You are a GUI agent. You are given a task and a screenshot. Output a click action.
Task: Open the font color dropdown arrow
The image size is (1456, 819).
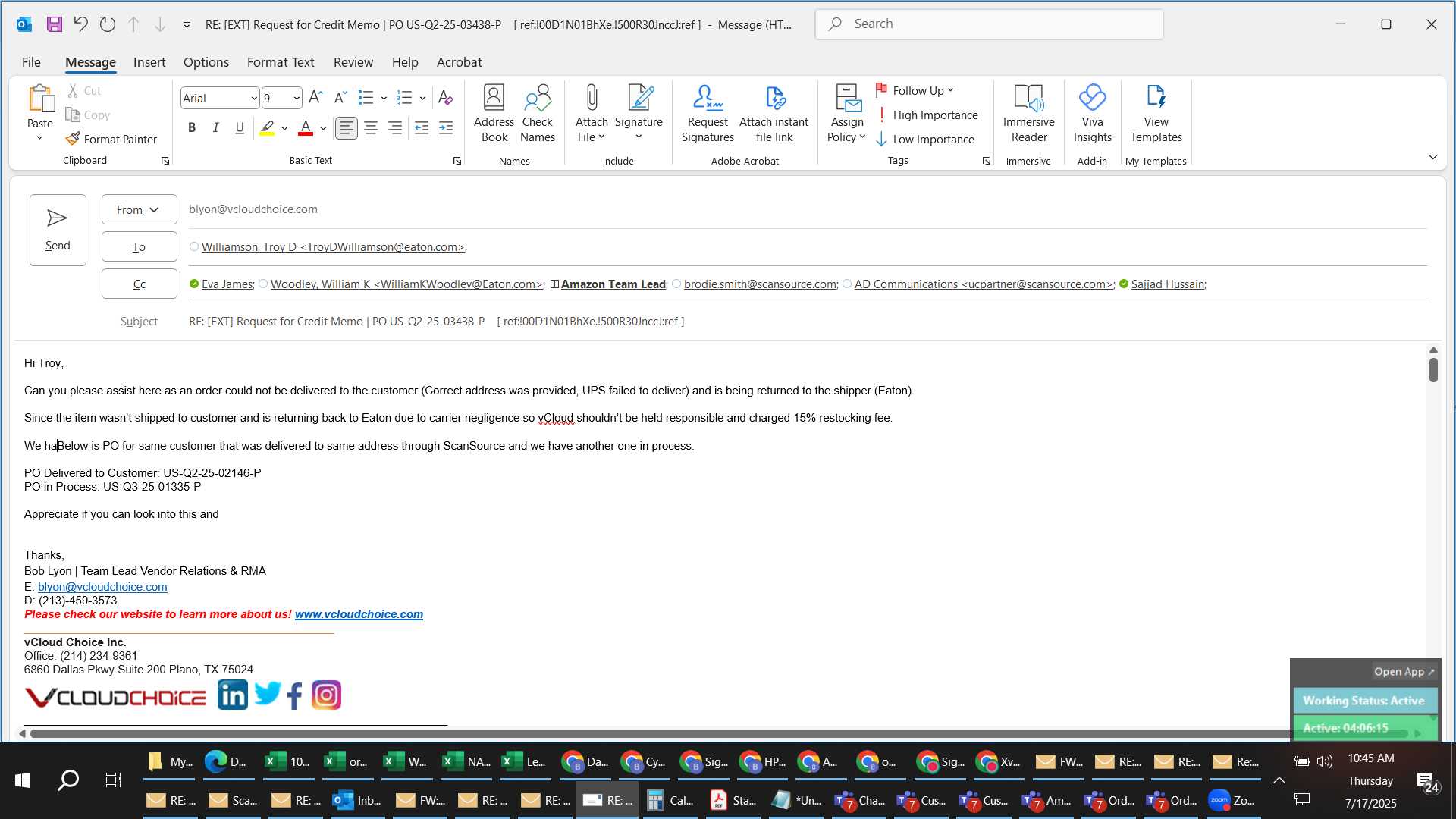pos(324,128)
